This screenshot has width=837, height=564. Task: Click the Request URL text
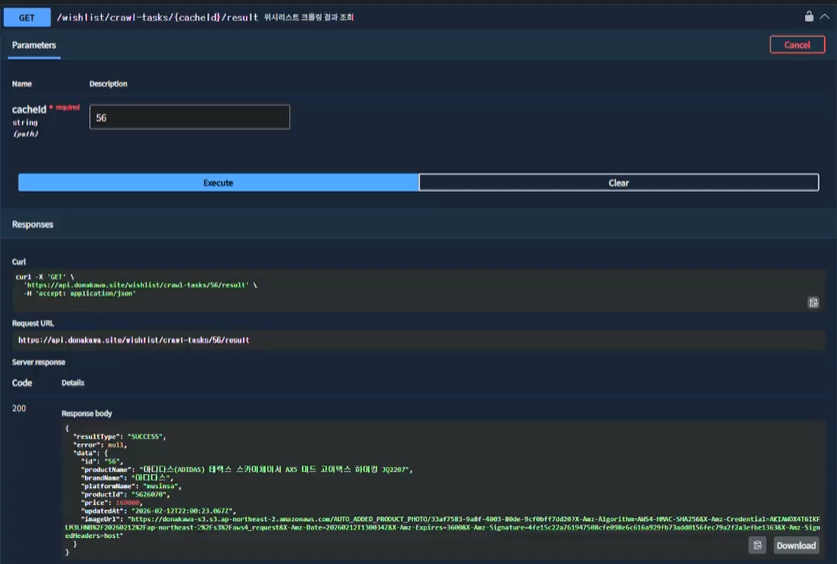click(133, 340)
